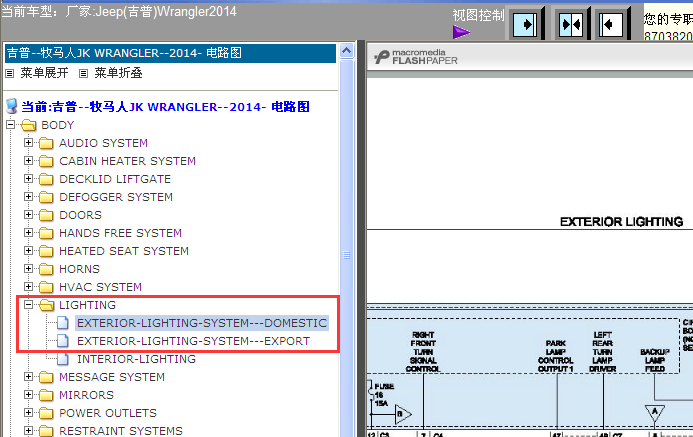Click the purple arrow under 视图控制
The width and height of the screenshot is (693, 437).
tap(461, 32)
